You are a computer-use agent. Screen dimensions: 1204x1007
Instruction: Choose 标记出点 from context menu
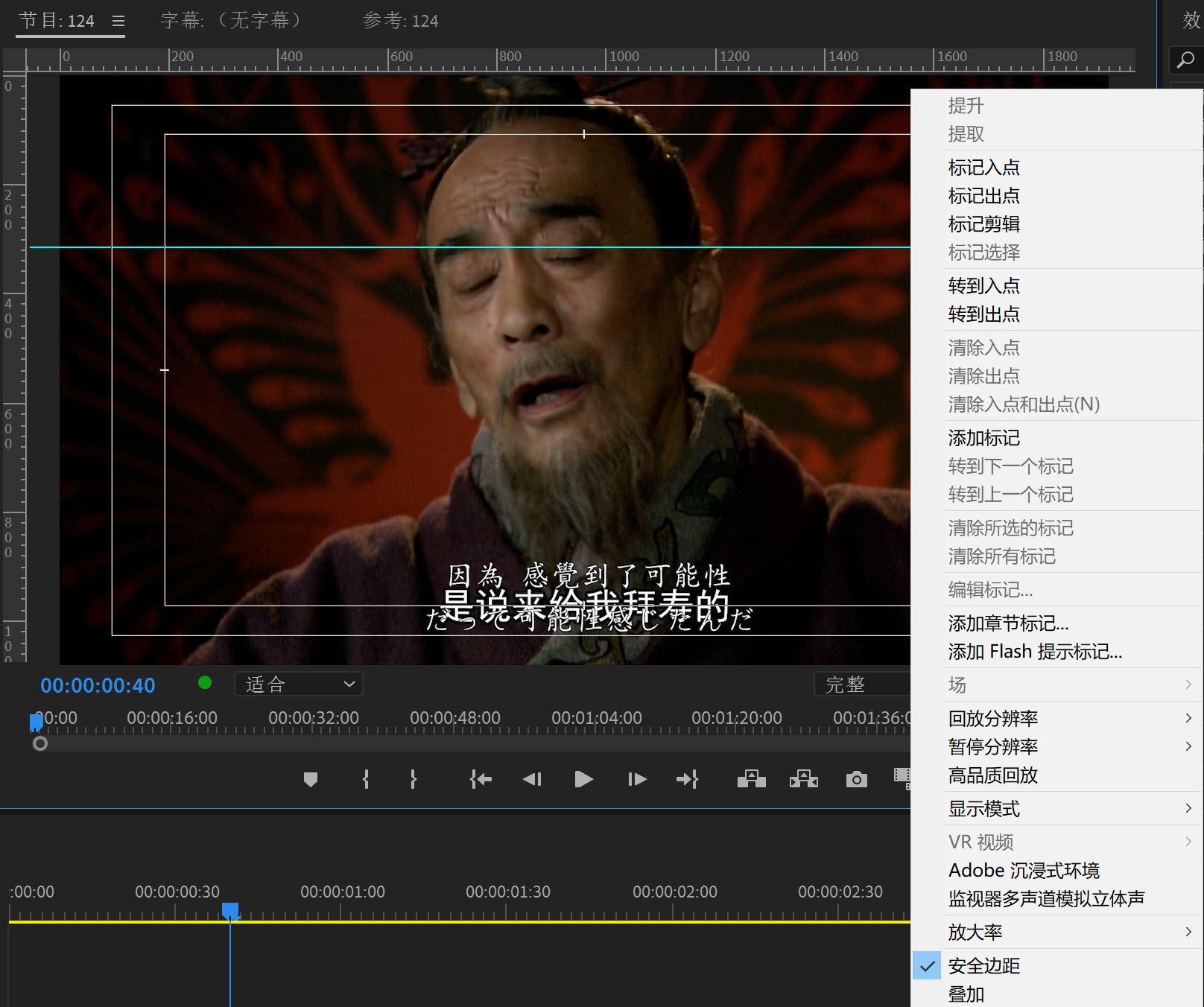click(x=1057, y=196)
